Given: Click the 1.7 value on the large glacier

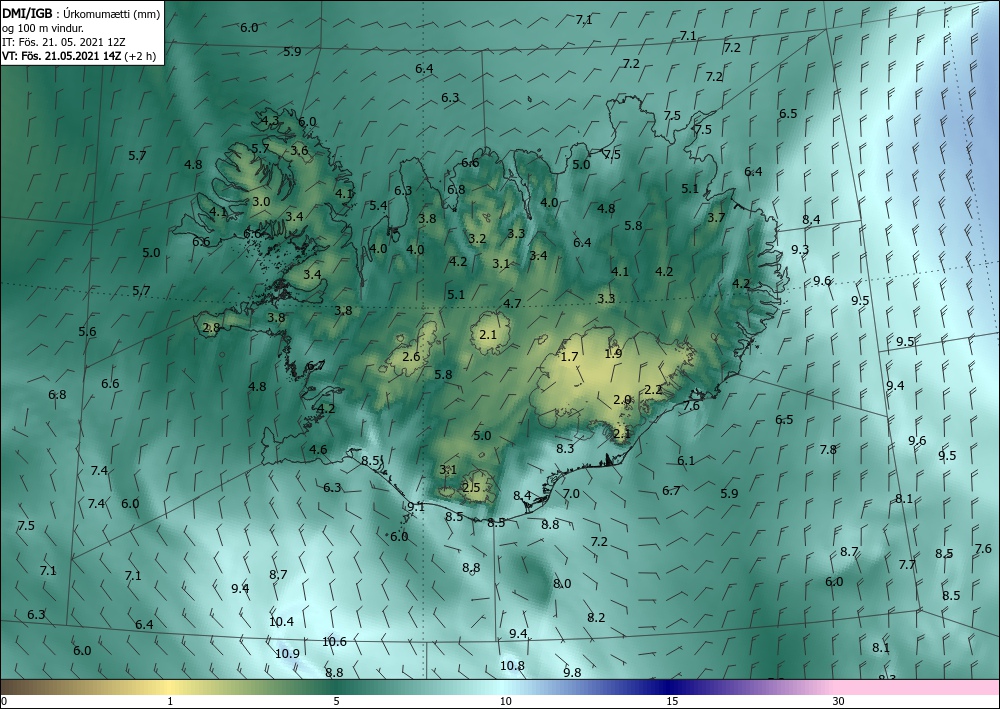Looking at the screenshot, I should tap(569, 356).
